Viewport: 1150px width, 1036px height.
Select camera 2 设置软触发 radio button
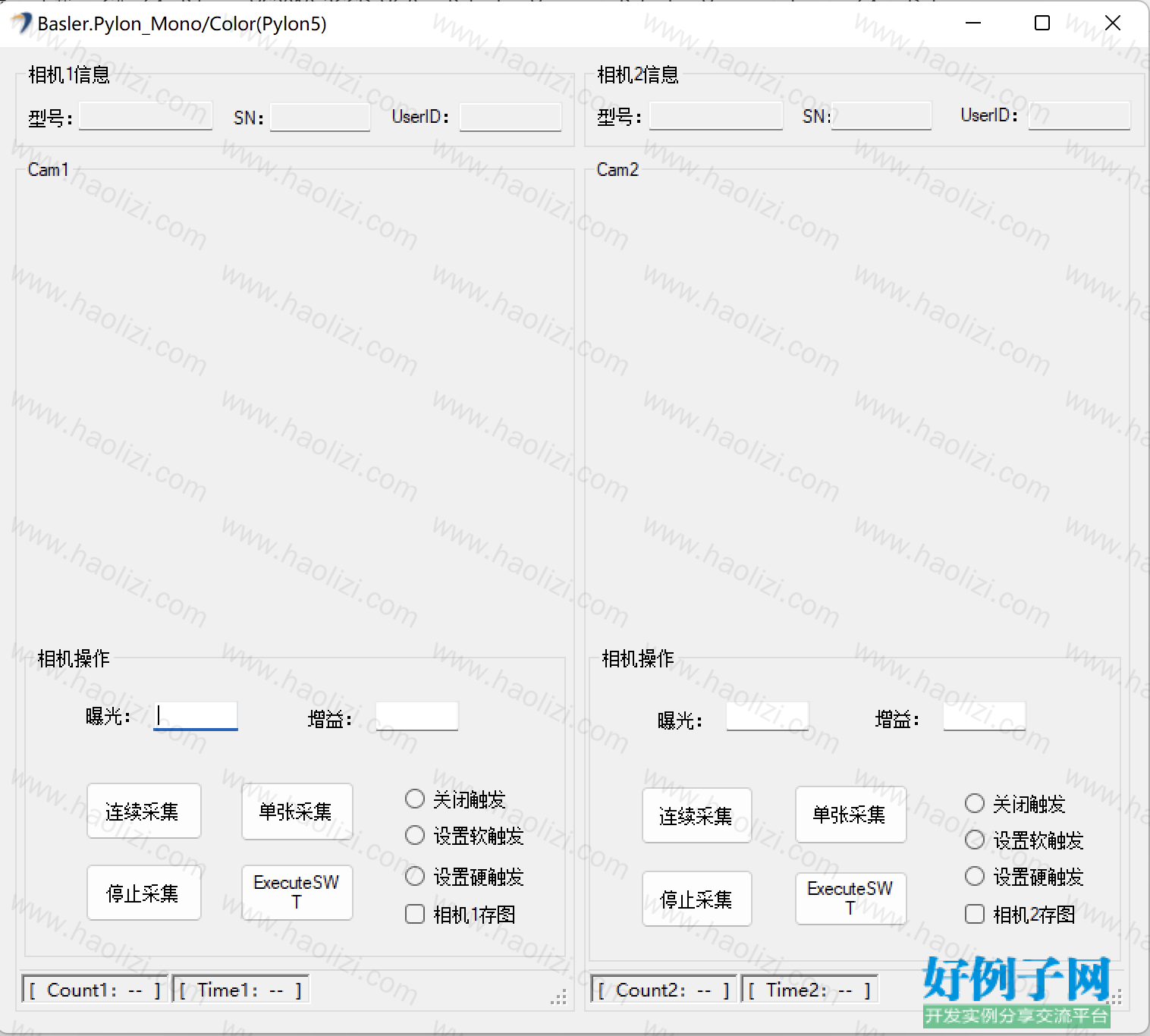tap(975, 840)
